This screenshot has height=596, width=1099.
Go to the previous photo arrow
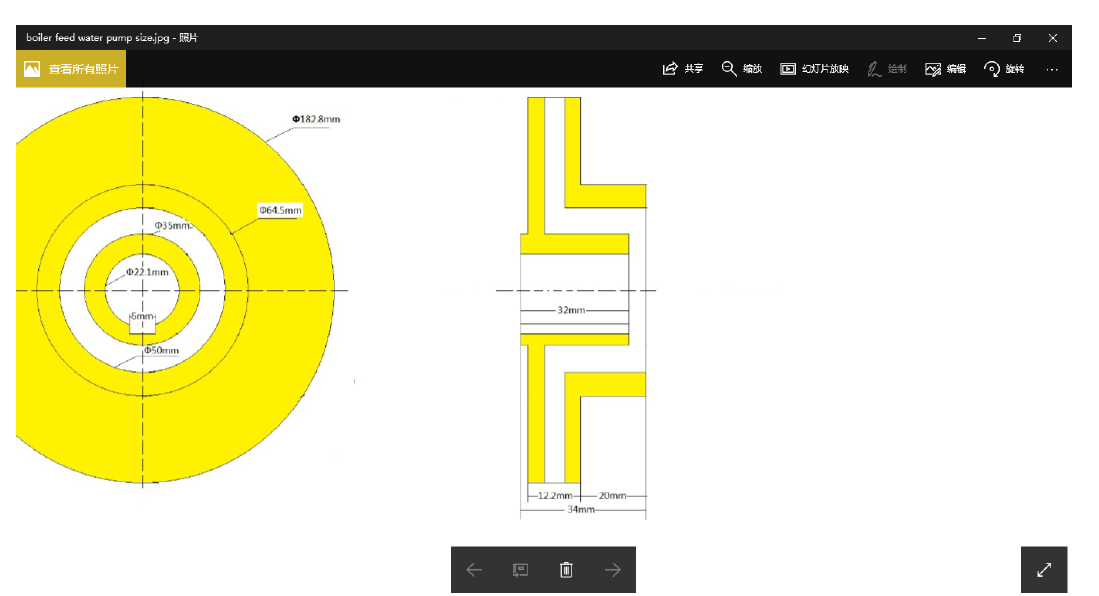click(475, 570)
